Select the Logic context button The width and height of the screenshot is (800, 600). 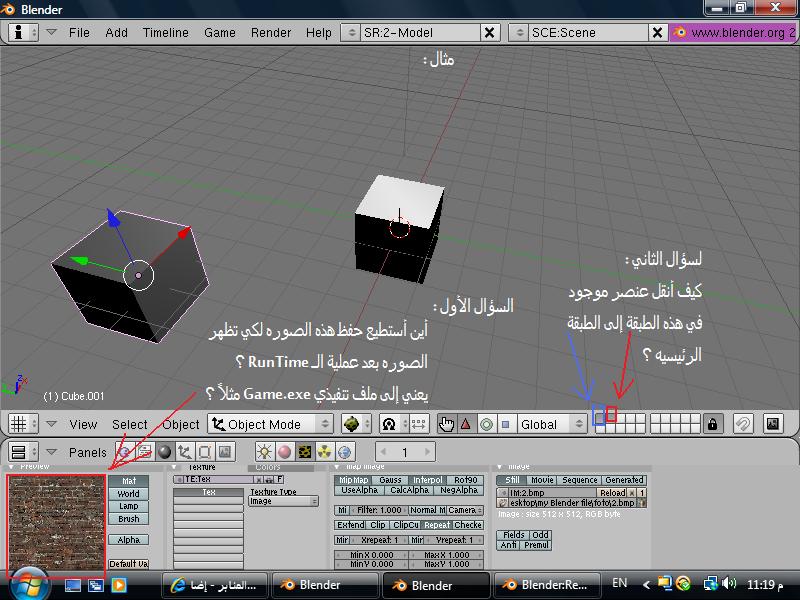(124, 452)
